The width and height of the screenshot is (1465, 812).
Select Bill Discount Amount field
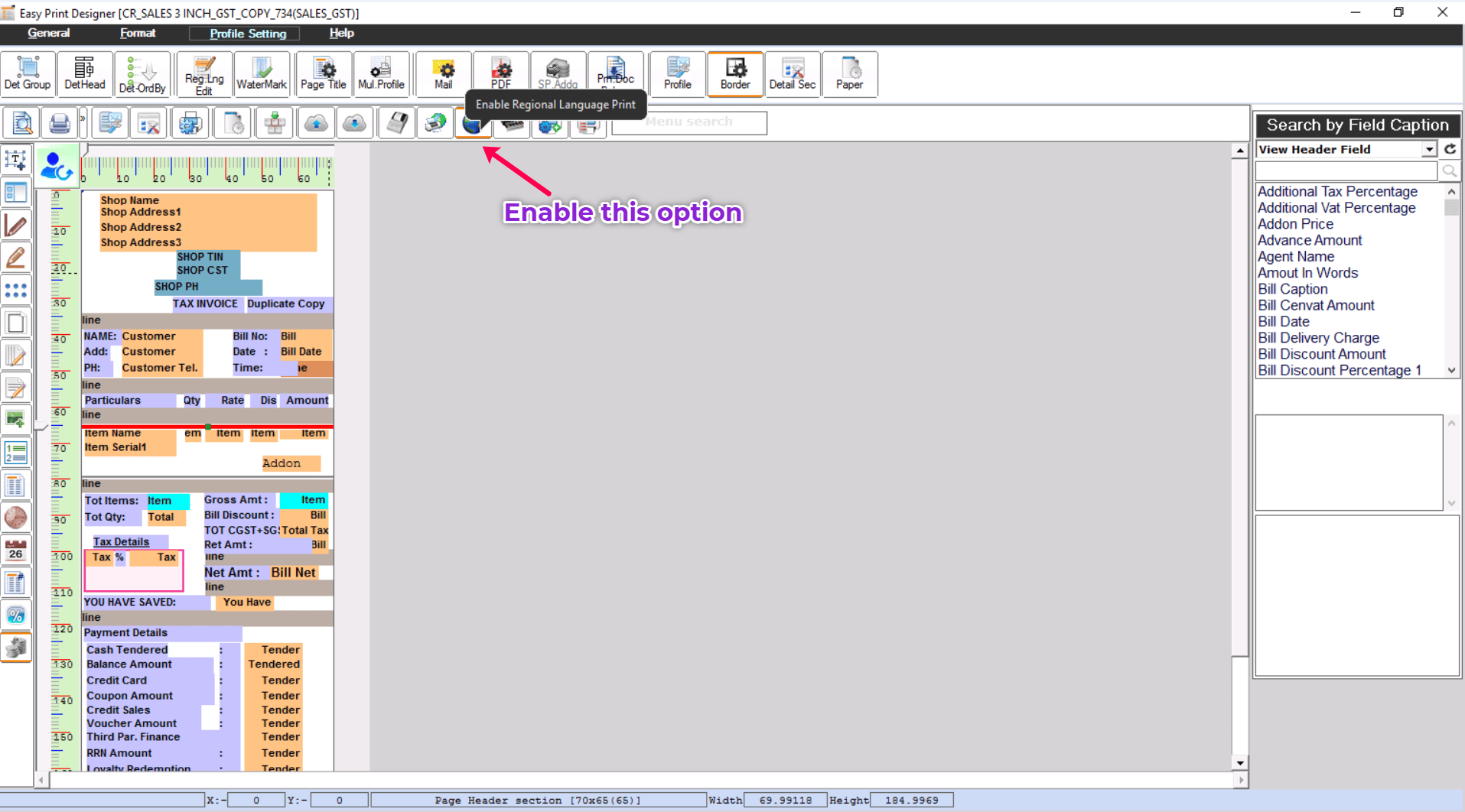tap(1322, 354)
